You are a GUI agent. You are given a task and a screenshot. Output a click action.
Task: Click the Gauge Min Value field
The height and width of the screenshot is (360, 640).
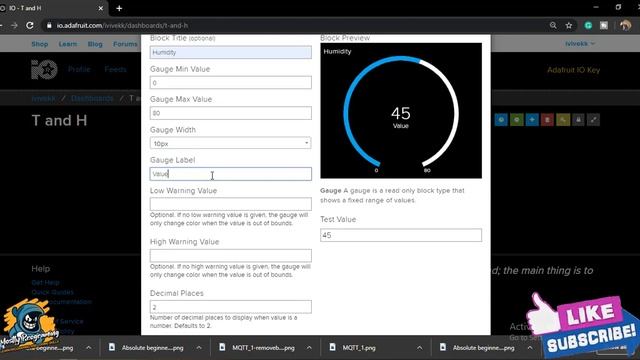point(231,82)
